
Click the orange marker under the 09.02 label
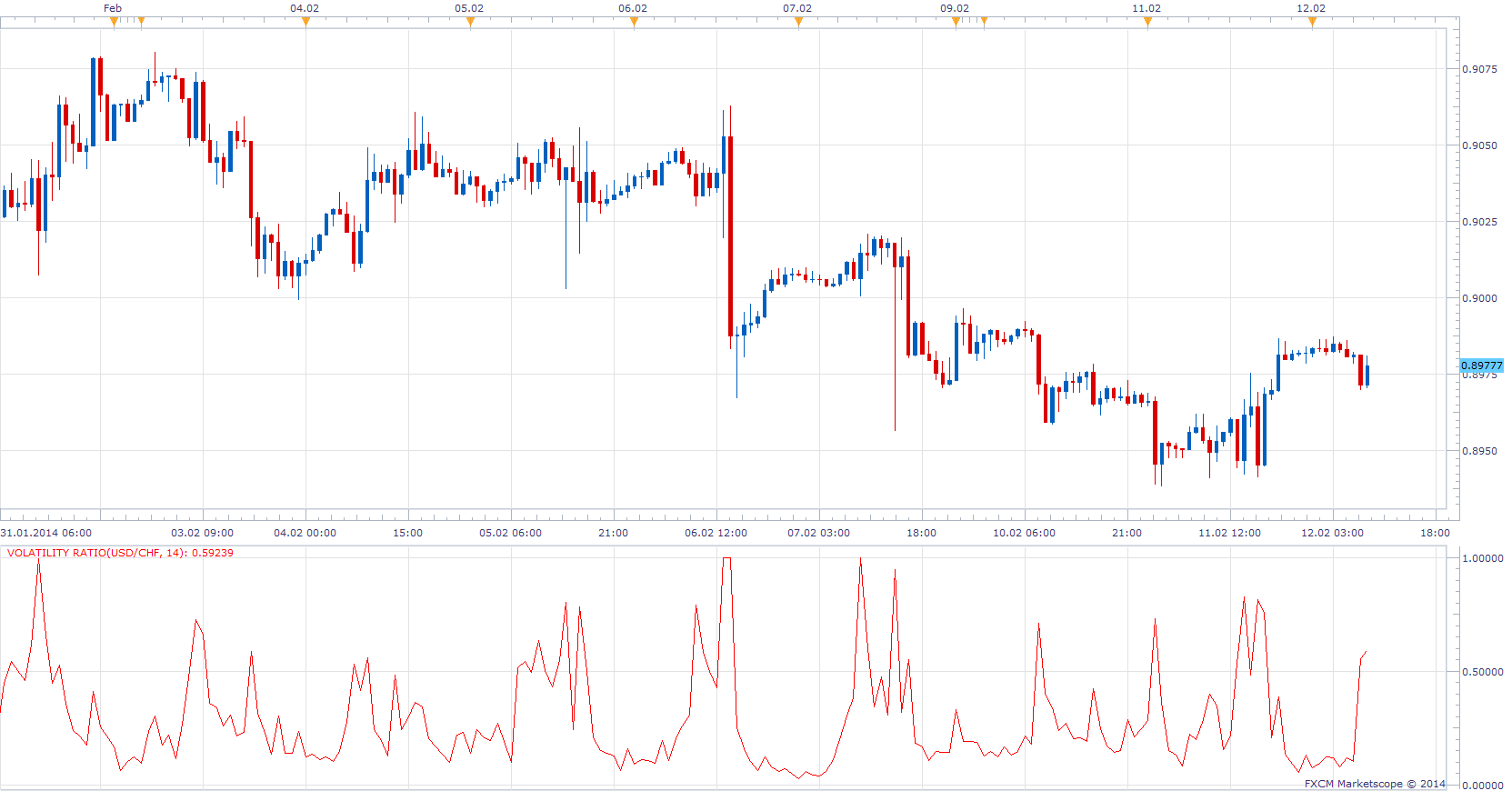pos(956,22)
